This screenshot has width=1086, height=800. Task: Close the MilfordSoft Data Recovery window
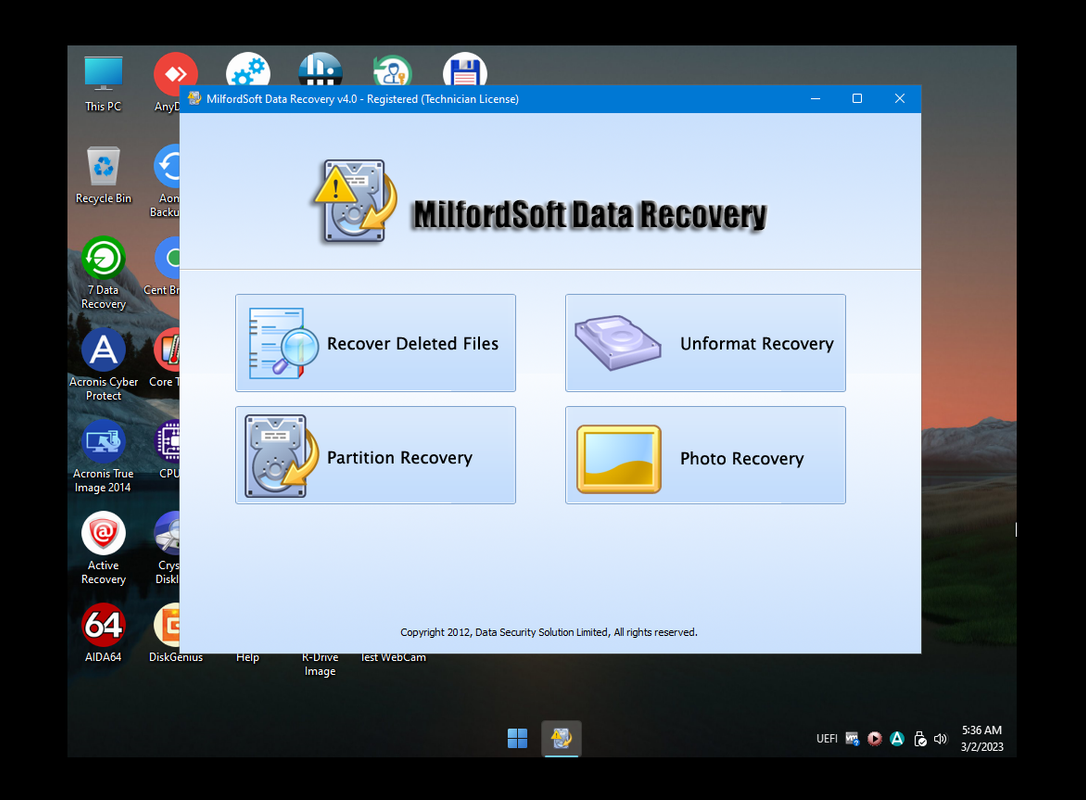(x=900, y=99)
